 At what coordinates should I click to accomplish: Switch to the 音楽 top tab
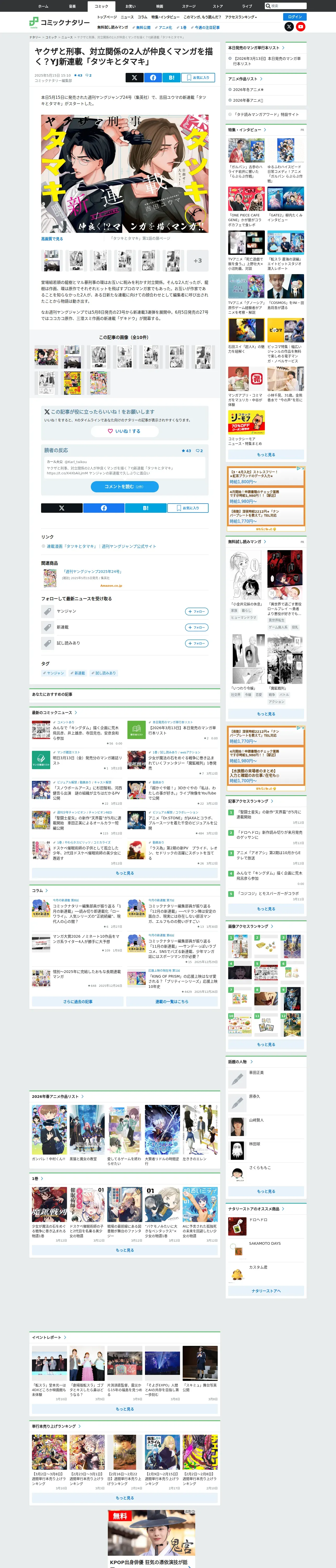(72, 6)
